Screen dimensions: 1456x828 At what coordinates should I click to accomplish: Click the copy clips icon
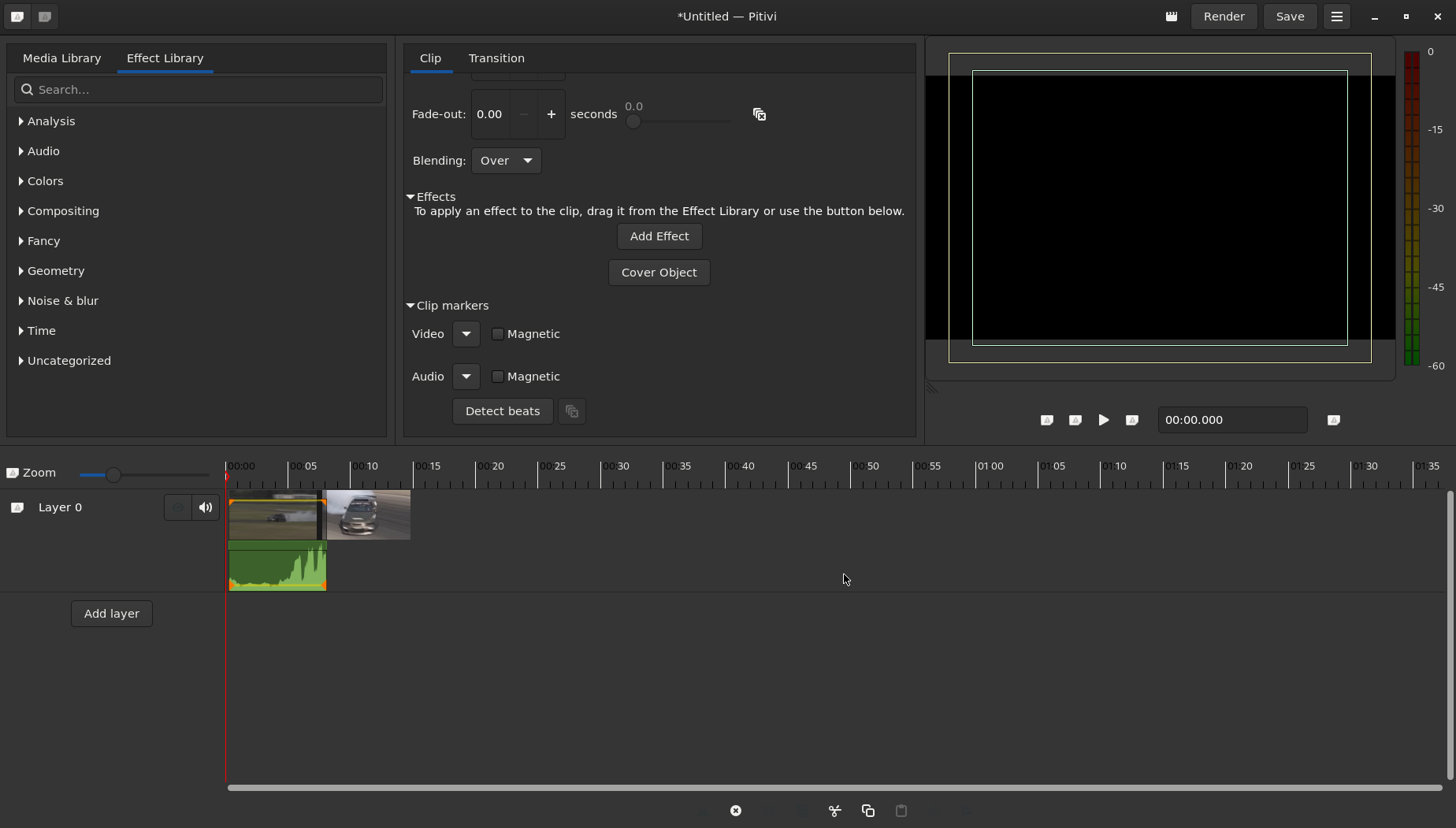[x=867, y=811]
